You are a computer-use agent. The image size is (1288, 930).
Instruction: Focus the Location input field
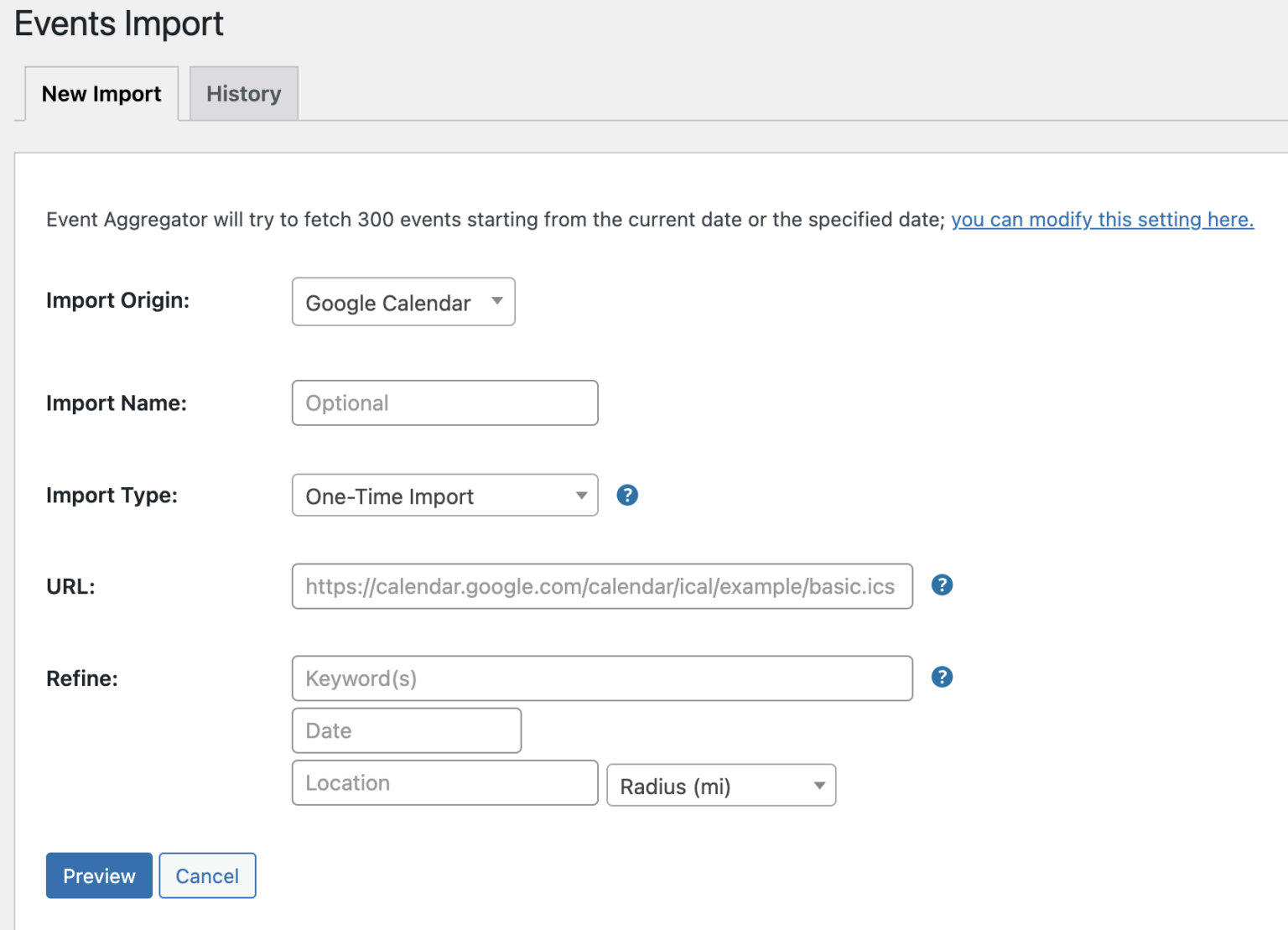[444, 783]
